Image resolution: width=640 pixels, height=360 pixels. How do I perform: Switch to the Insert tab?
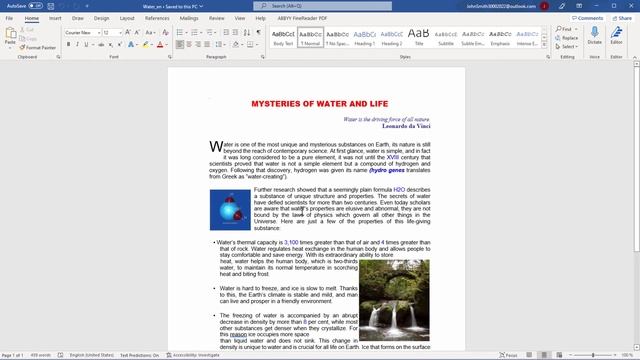(55, 18)
